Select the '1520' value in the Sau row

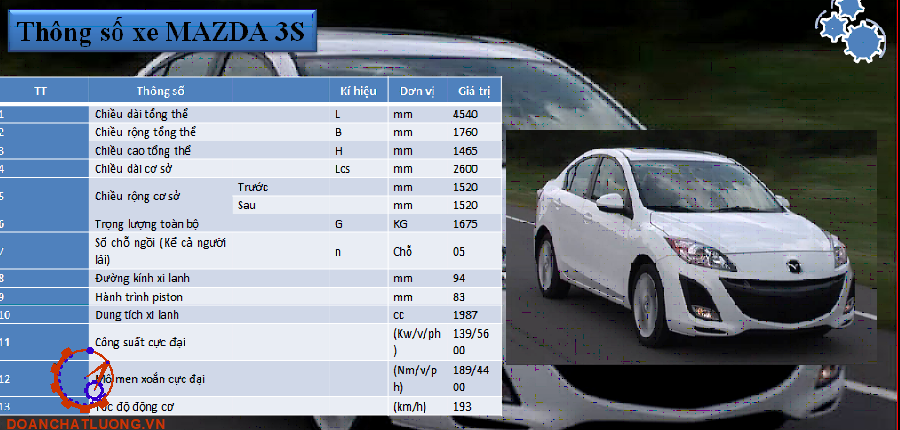point(465,205)
